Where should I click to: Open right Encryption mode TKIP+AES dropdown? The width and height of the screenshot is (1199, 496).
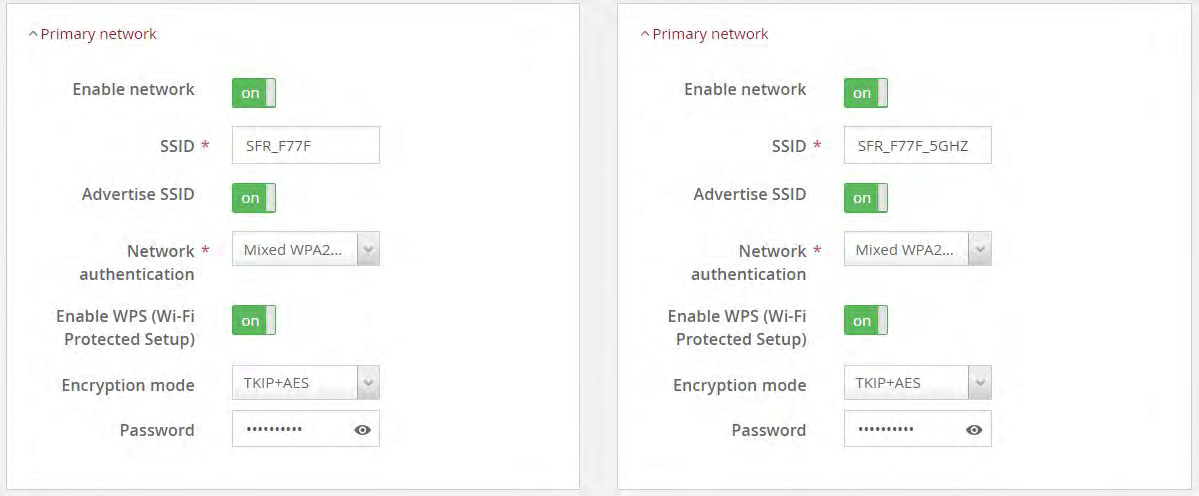pos(918,382)
